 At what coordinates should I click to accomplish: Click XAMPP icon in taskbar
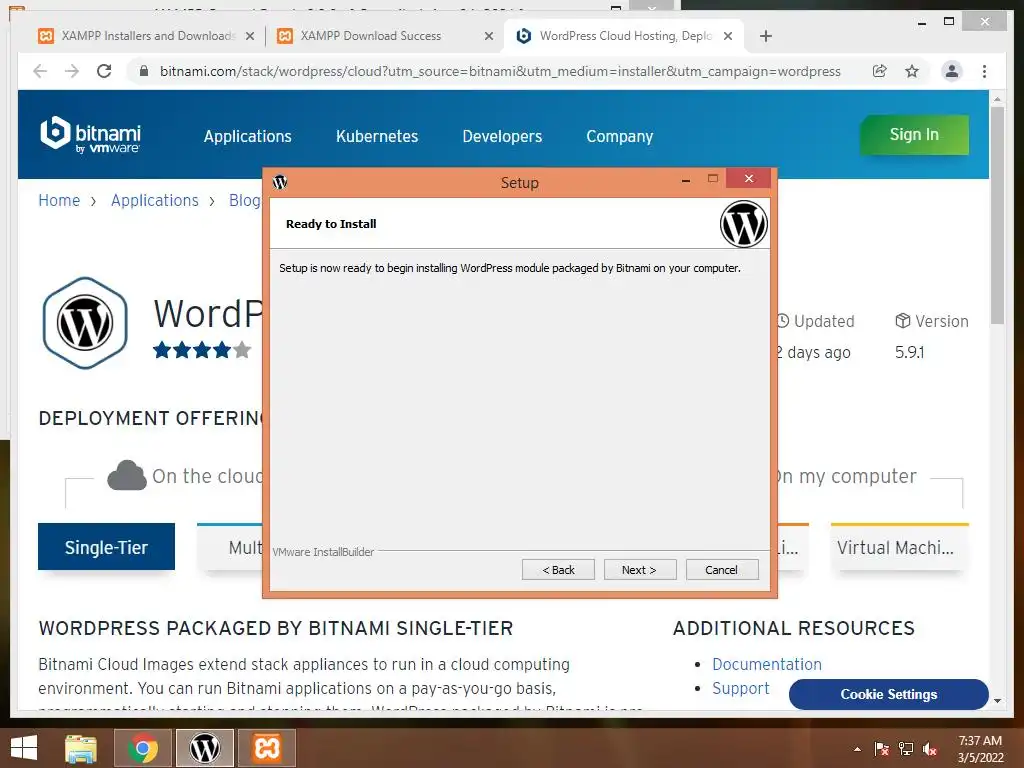(266, 748)
